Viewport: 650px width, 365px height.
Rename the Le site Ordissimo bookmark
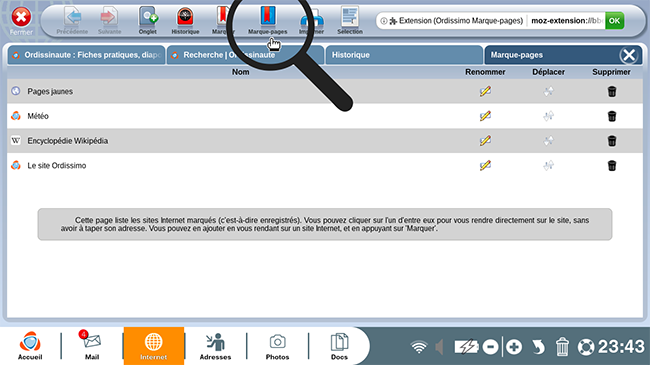[485, 165]
